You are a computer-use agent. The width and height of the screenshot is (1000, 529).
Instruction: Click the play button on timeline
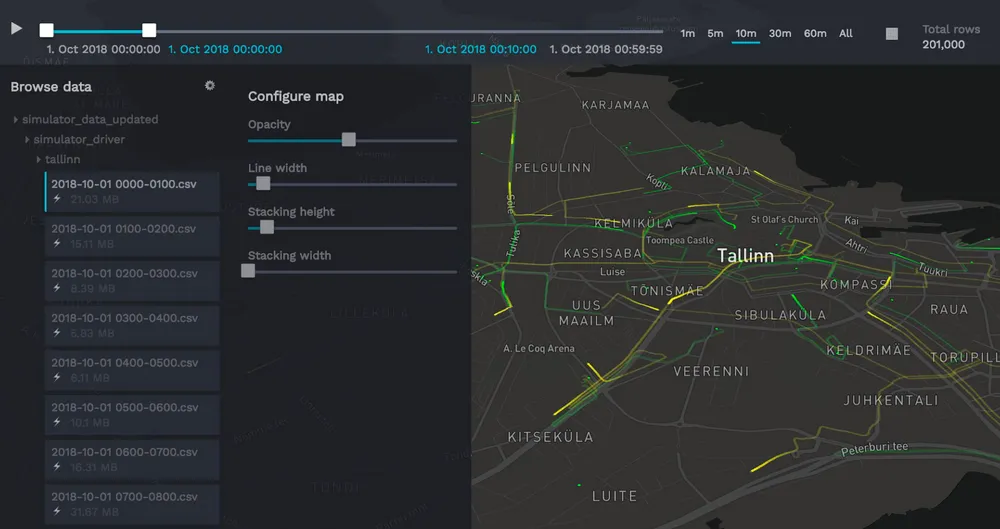16,29
